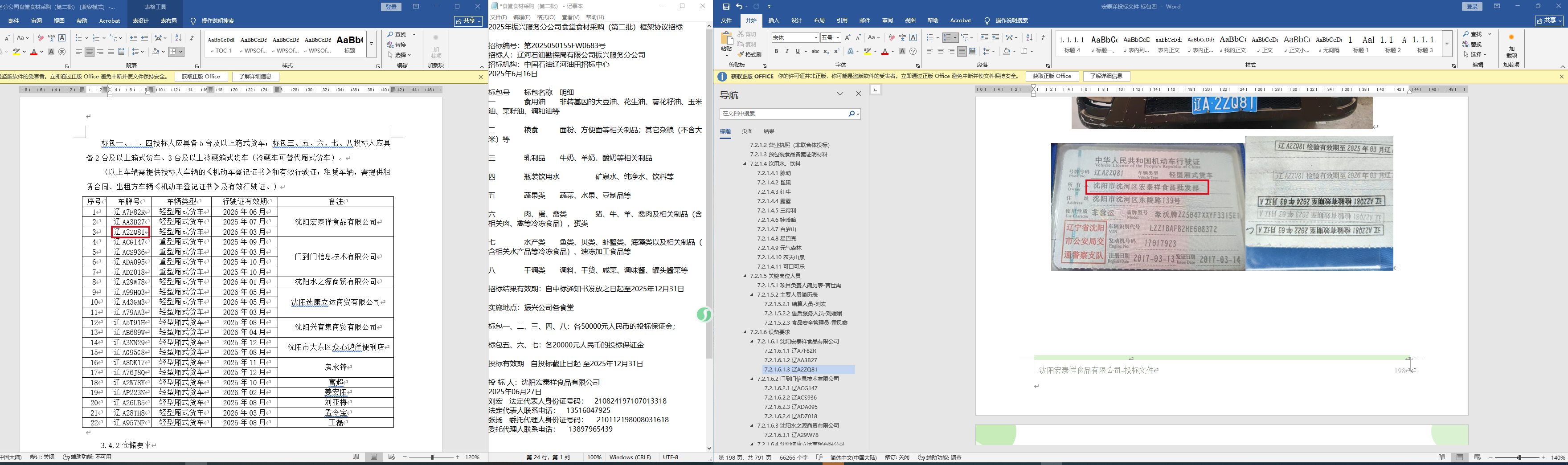
Task: Clear all formatting in the right Word ribbon
Action: 892,38
